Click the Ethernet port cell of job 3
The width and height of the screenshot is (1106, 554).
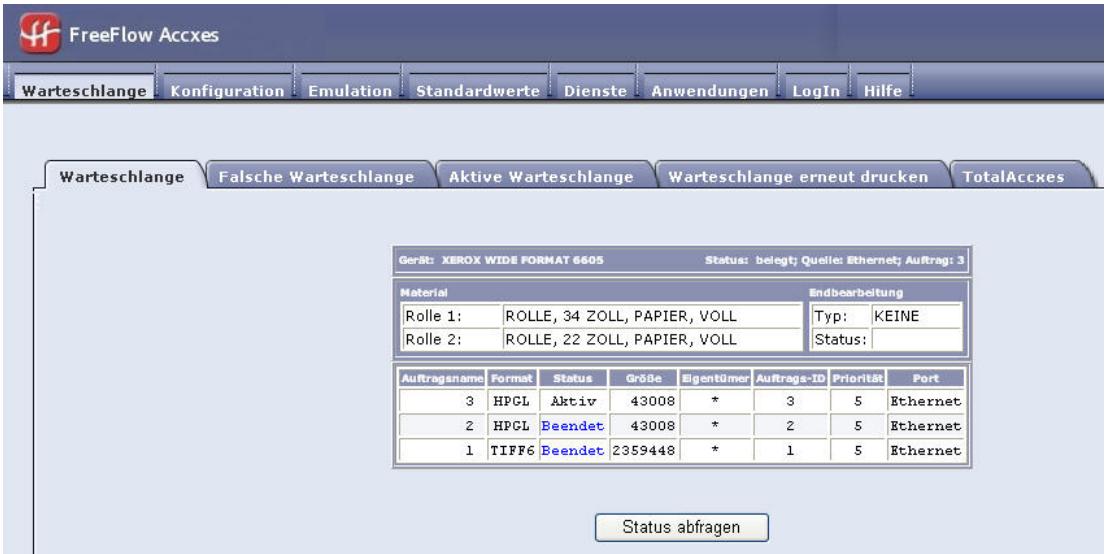[x=925, y=402]
